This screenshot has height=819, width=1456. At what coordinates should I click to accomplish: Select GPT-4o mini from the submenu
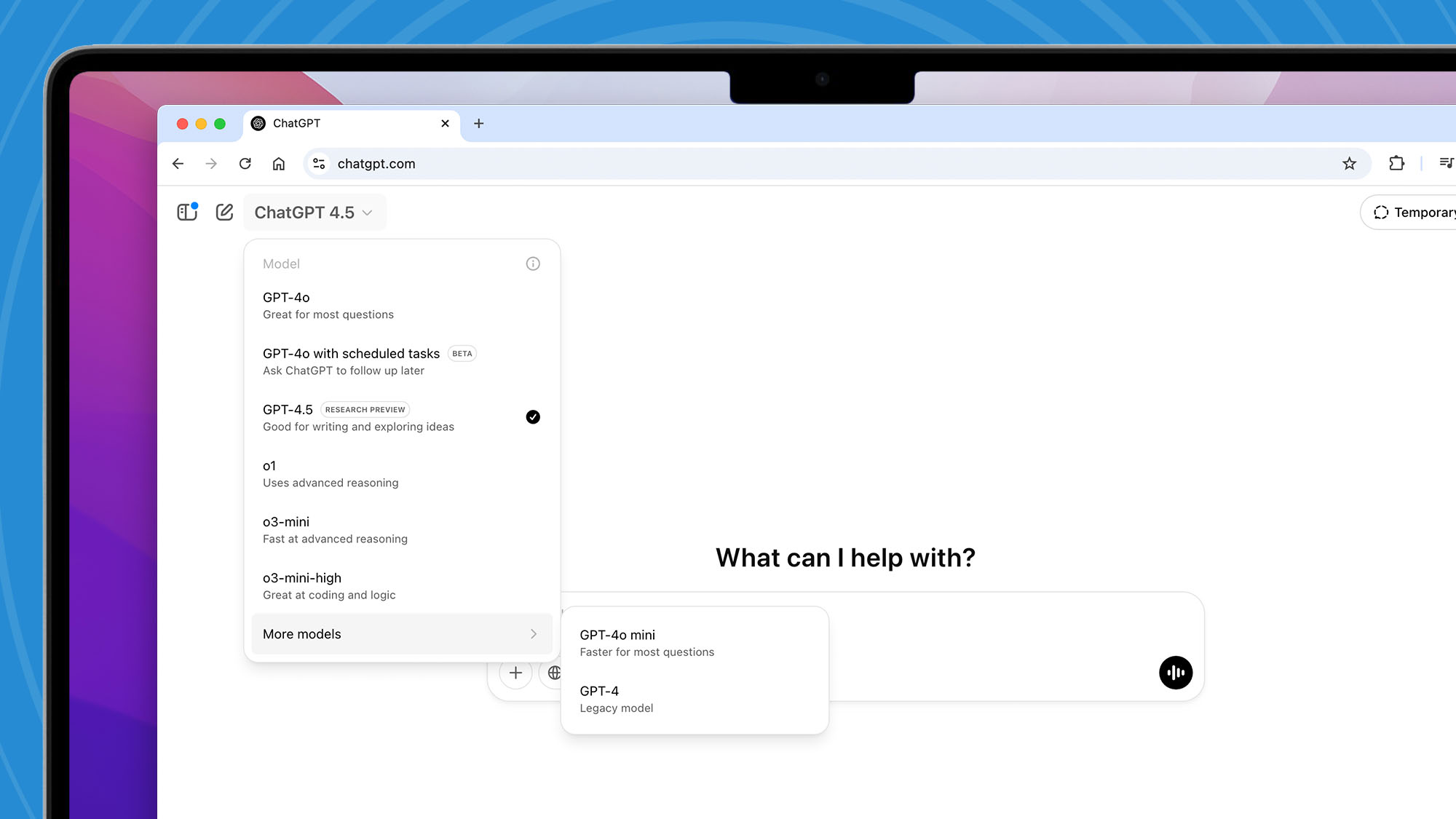695,643
